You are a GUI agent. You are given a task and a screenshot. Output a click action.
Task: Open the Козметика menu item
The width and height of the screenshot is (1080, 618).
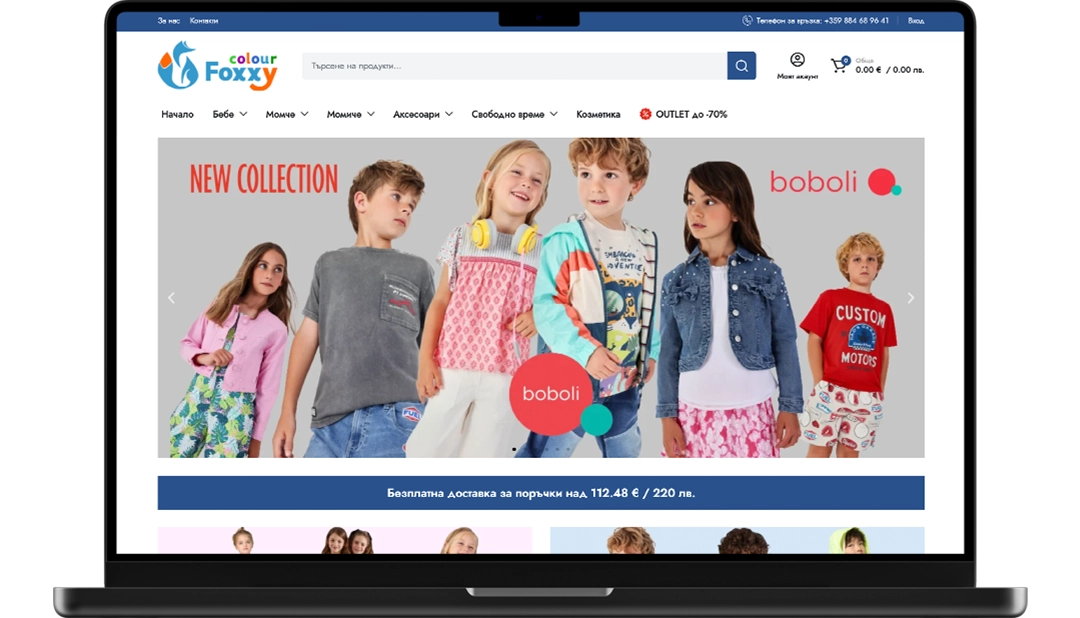598,114
